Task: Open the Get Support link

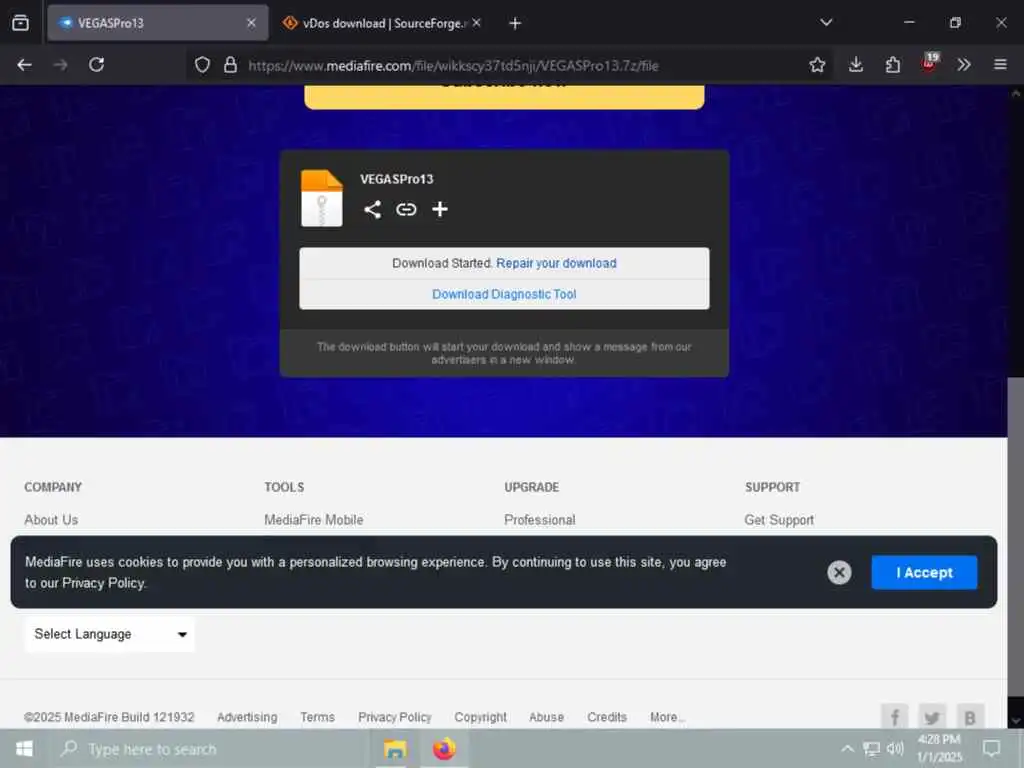Action: coord(779,520)
